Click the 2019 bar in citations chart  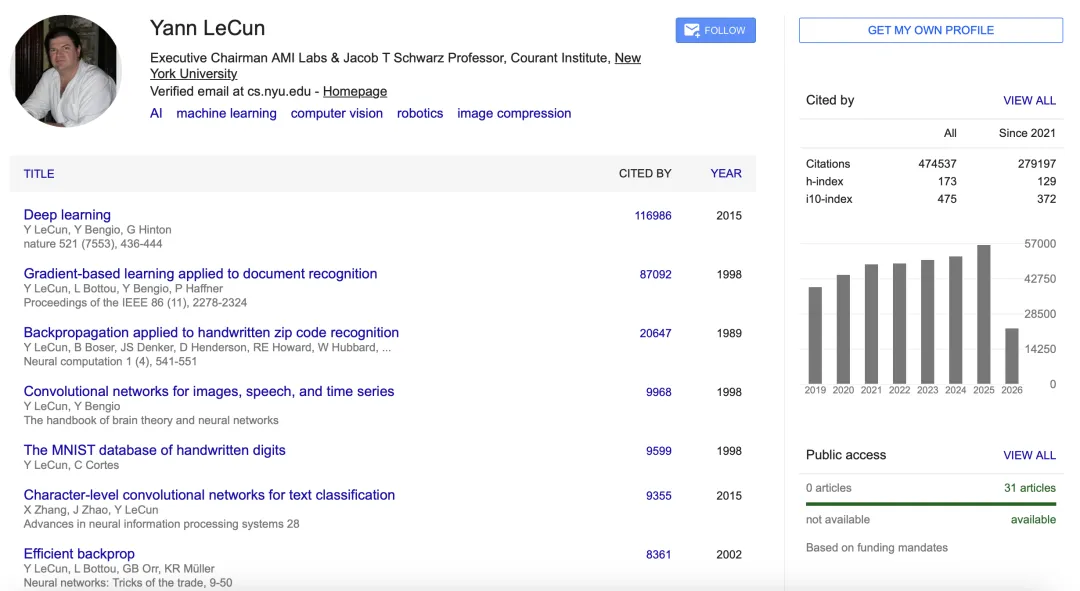click(815, 335)
